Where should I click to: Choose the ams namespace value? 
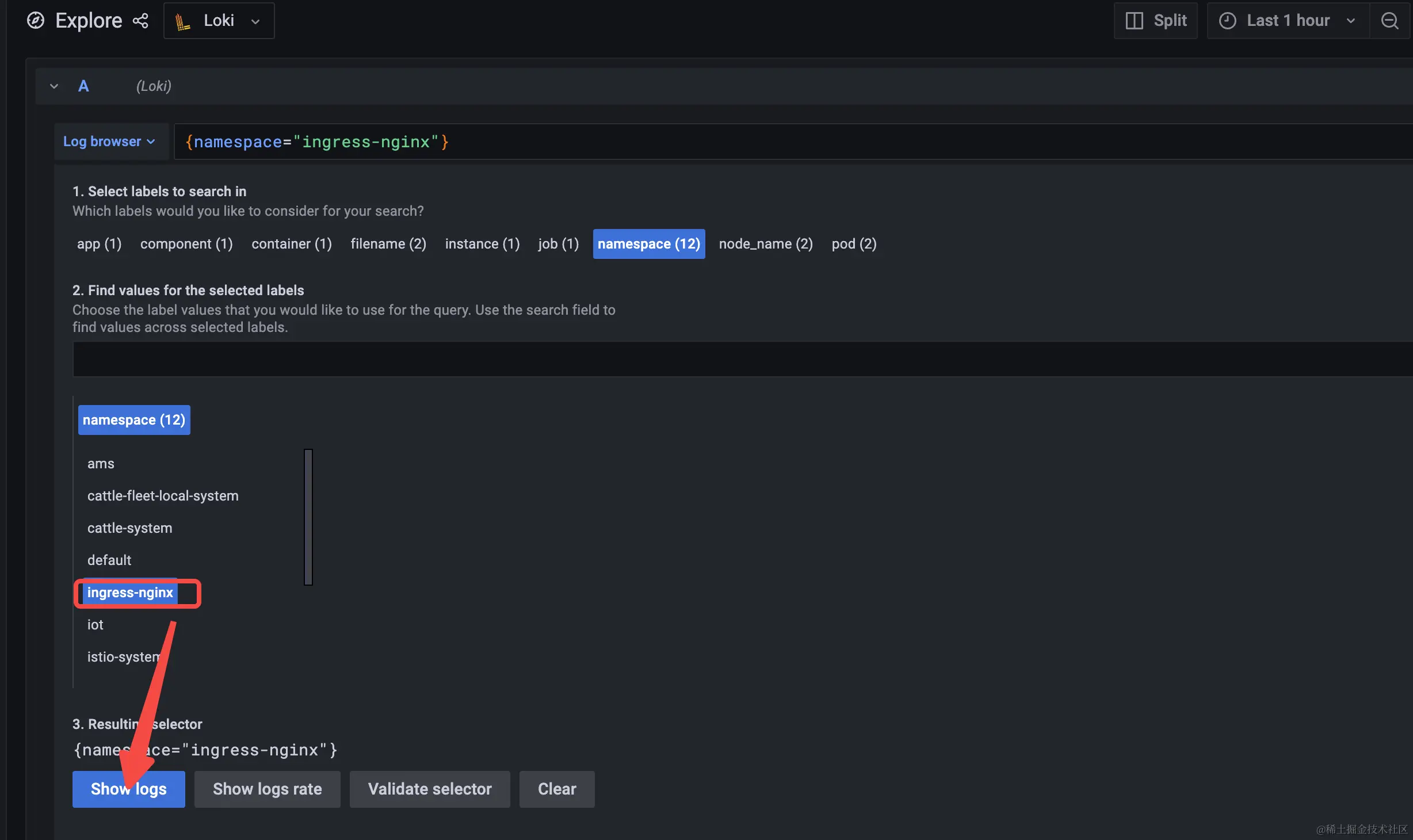click(x=101, y=464)
